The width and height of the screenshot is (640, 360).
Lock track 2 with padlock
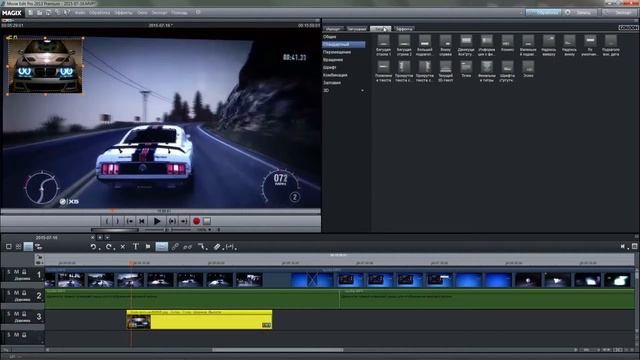(x=24, y=293)
